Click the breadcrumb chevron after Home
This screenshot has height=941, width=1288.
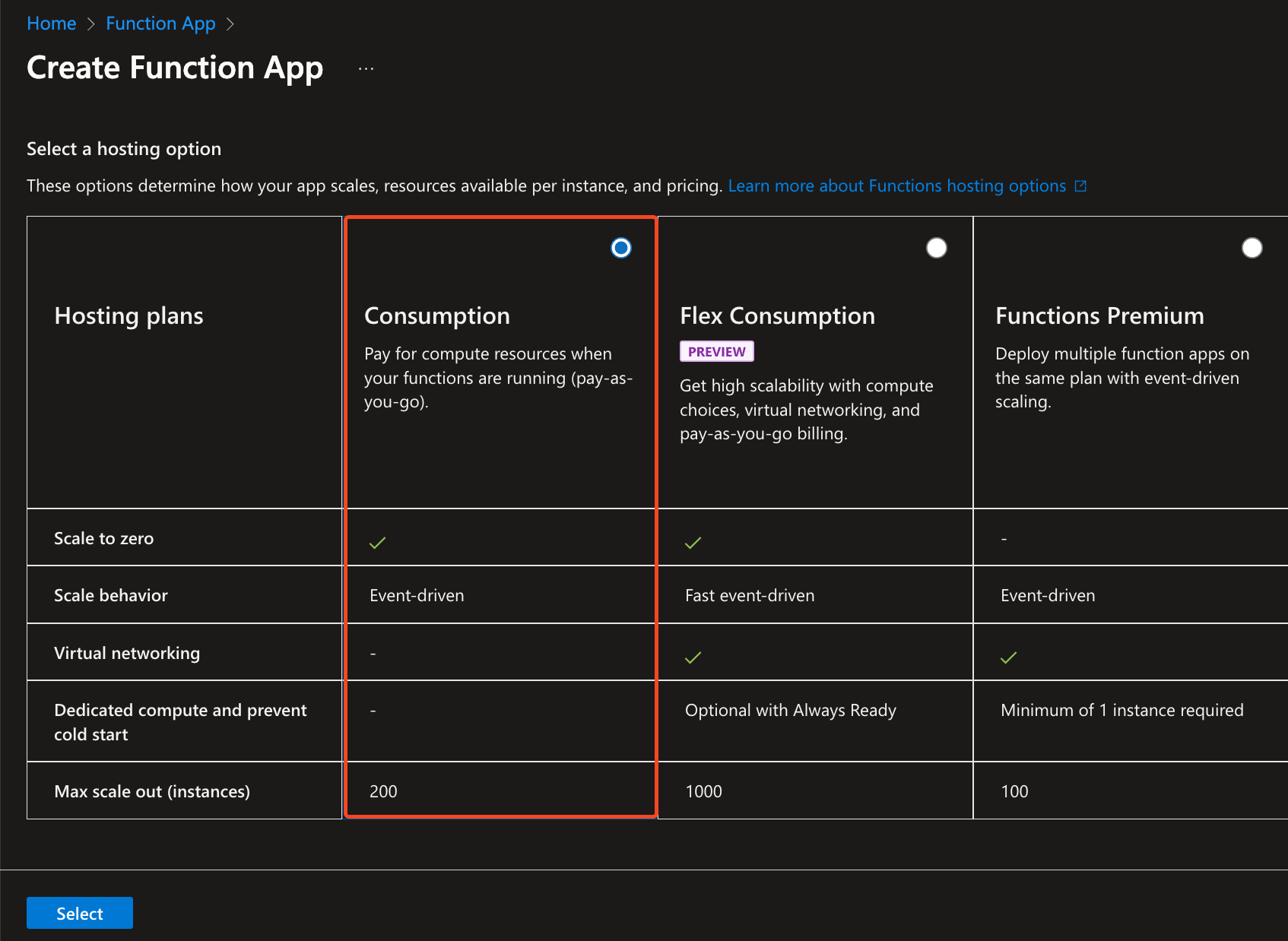[x=91, y=24]
